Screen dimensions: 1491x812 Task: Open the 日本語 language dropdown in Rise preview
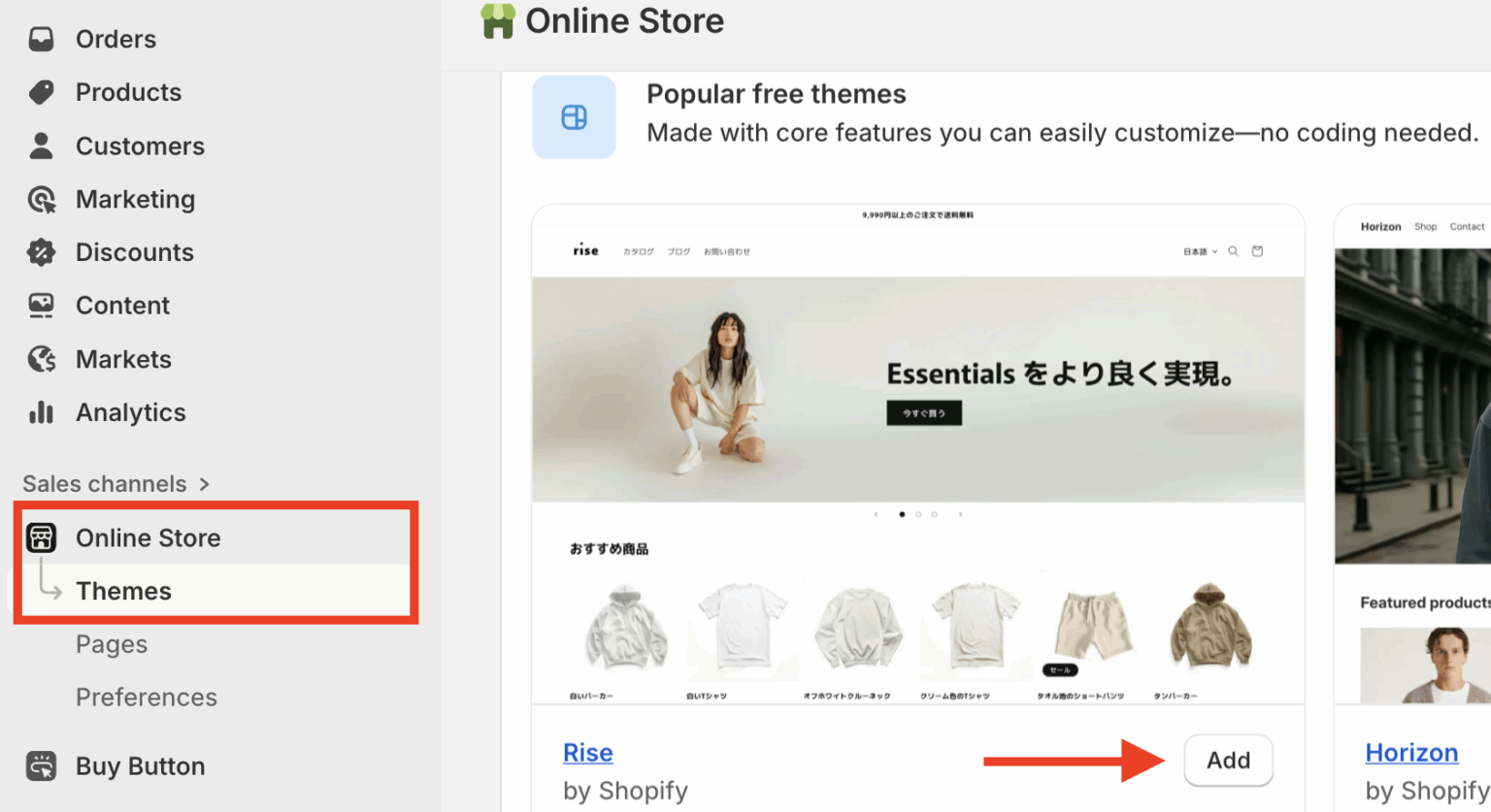[1200, 250]
